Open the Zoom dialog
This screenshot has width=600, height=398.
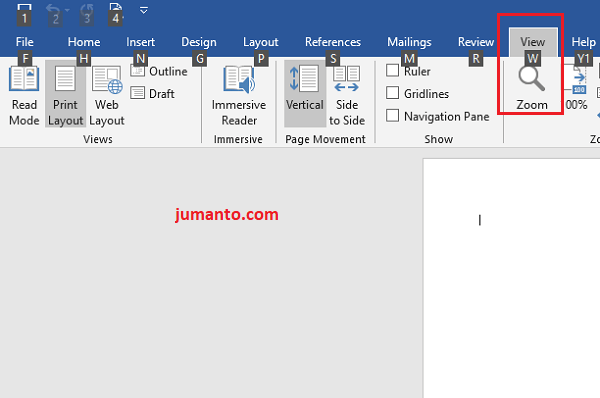(x=532, y=88)
